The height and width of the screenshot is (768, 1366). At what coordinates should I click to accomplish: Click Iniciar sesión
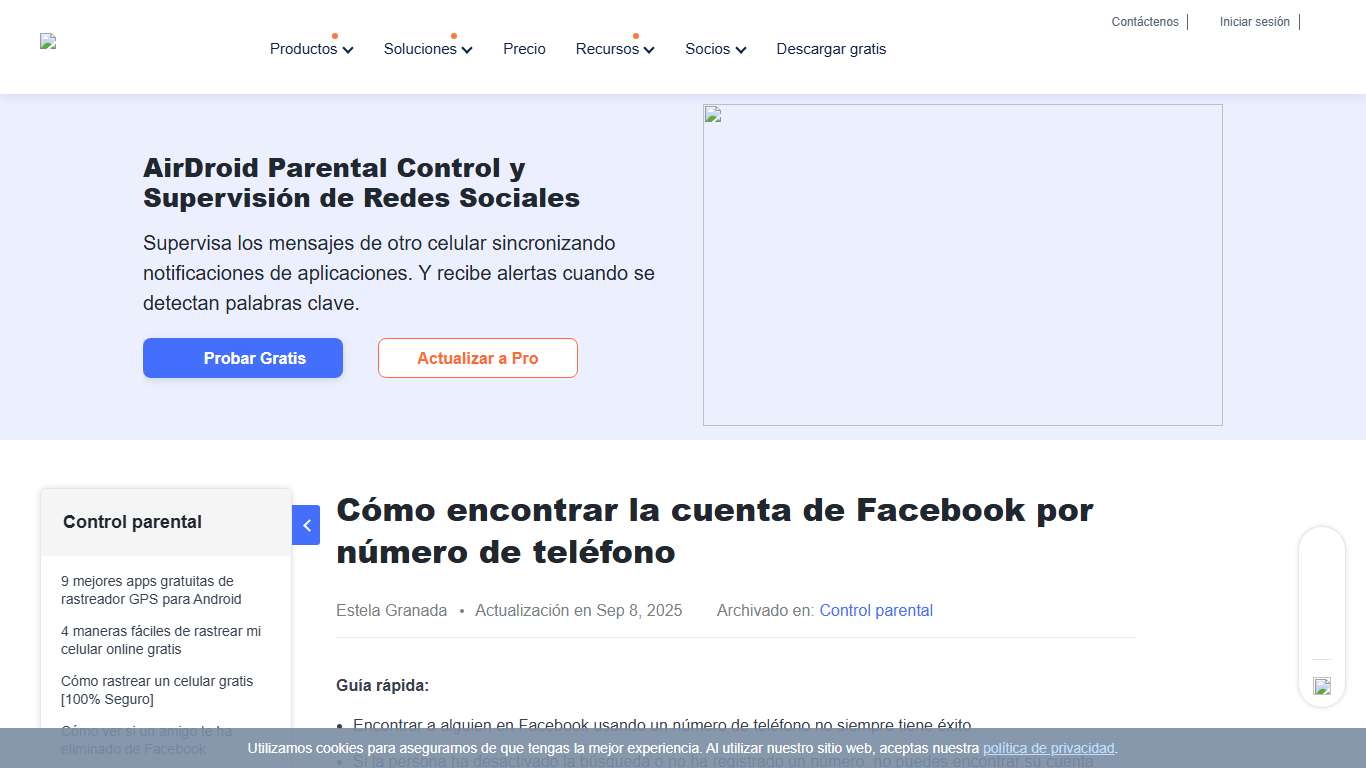1254,21
